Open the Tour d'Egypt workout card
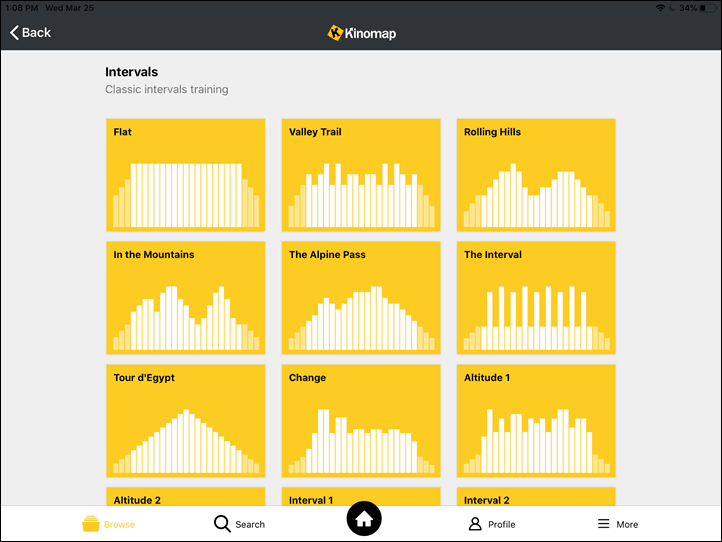The width and height of the screenshot is (722, 542). [x=186, y=421]
